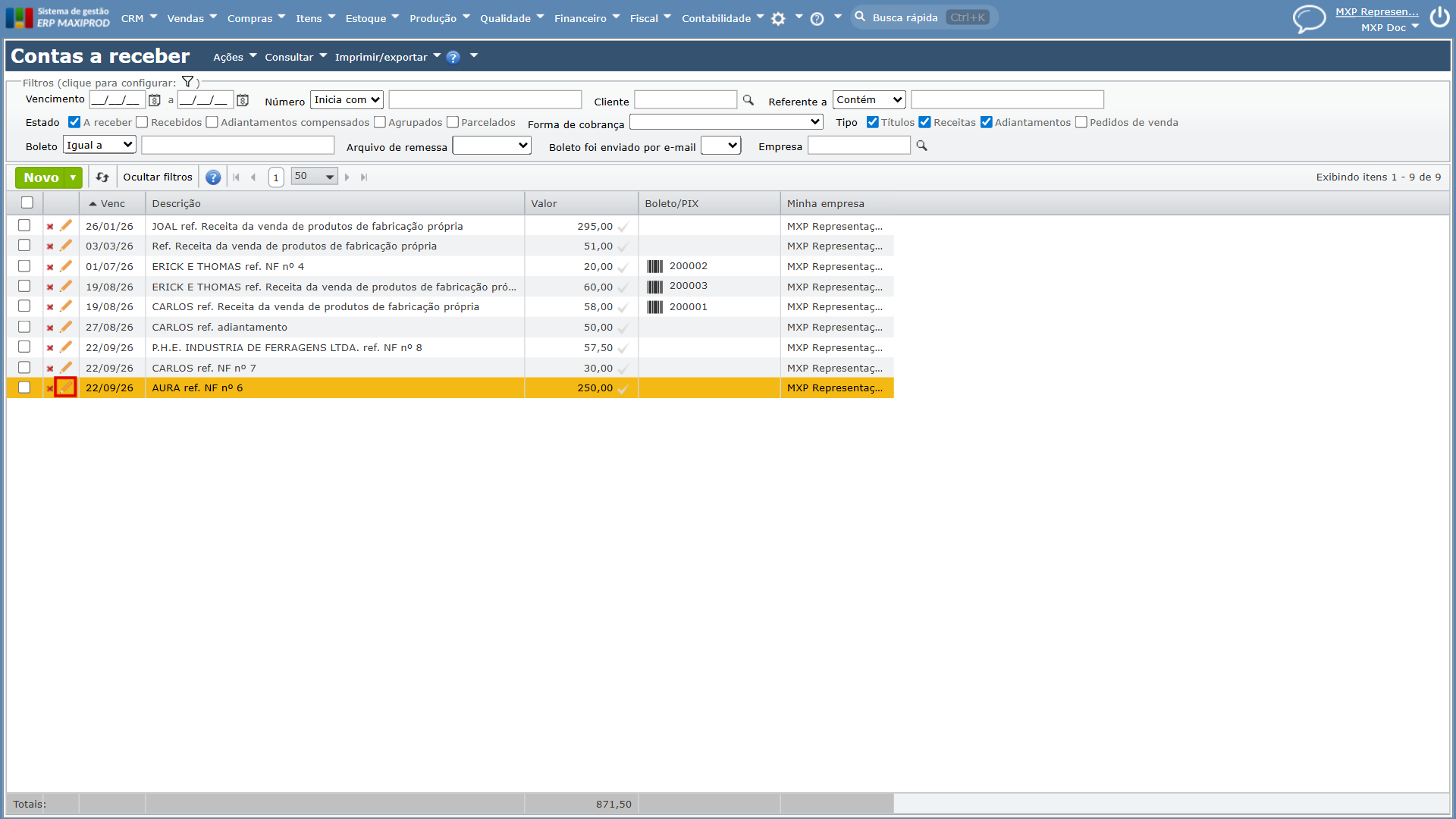Open calendar picker for Vencimento start date

point(155,100)
